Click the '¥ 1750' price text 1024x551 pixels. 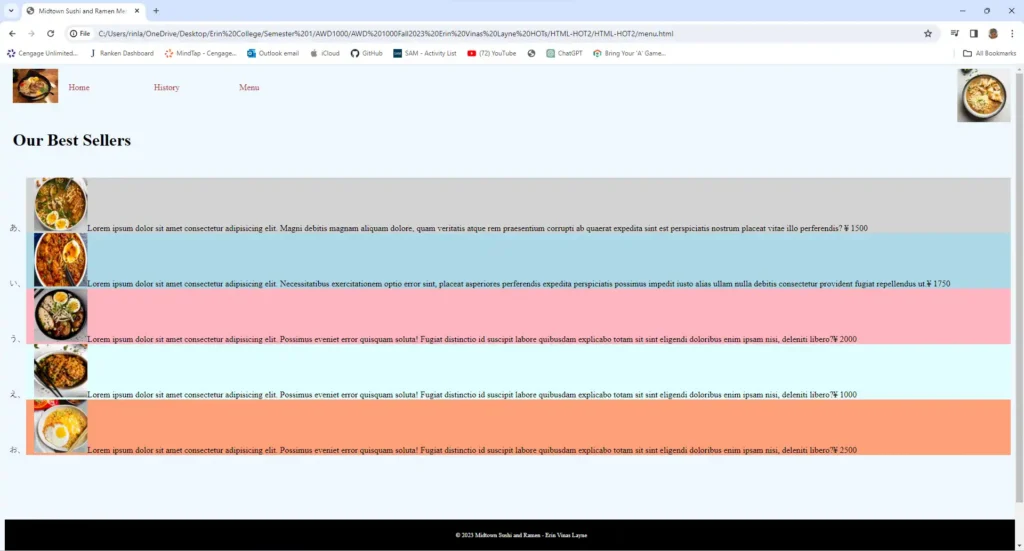pyautogui.click(x=938, y=284)
